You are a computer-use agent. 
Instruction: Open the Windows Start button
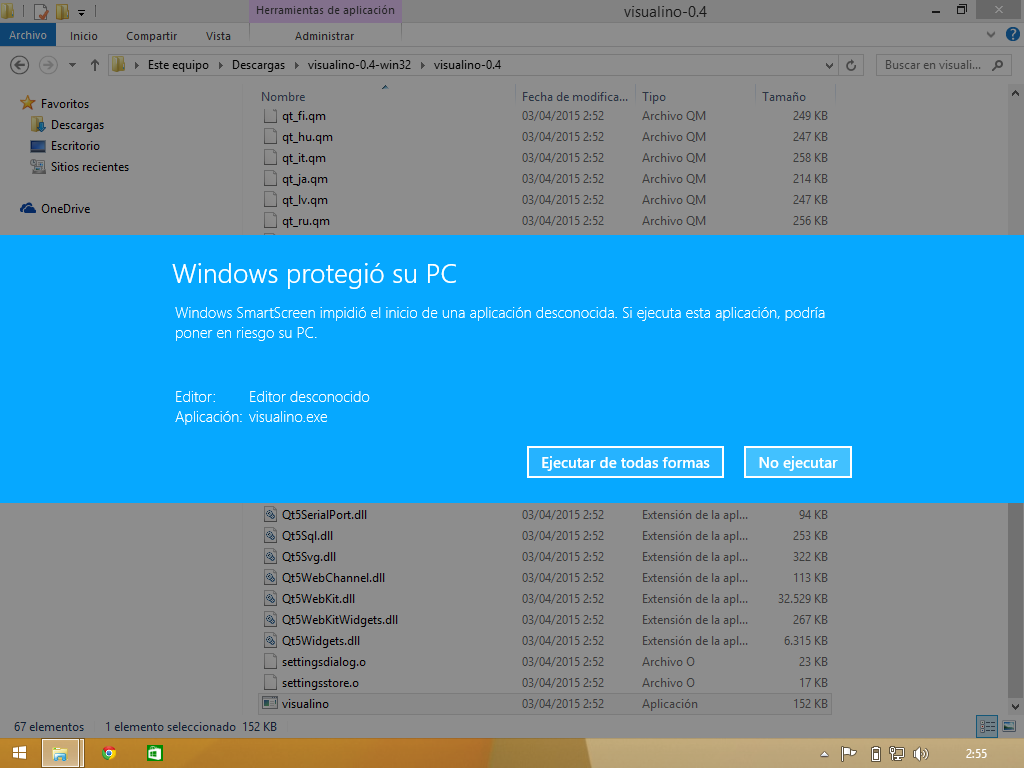[20, 753]
